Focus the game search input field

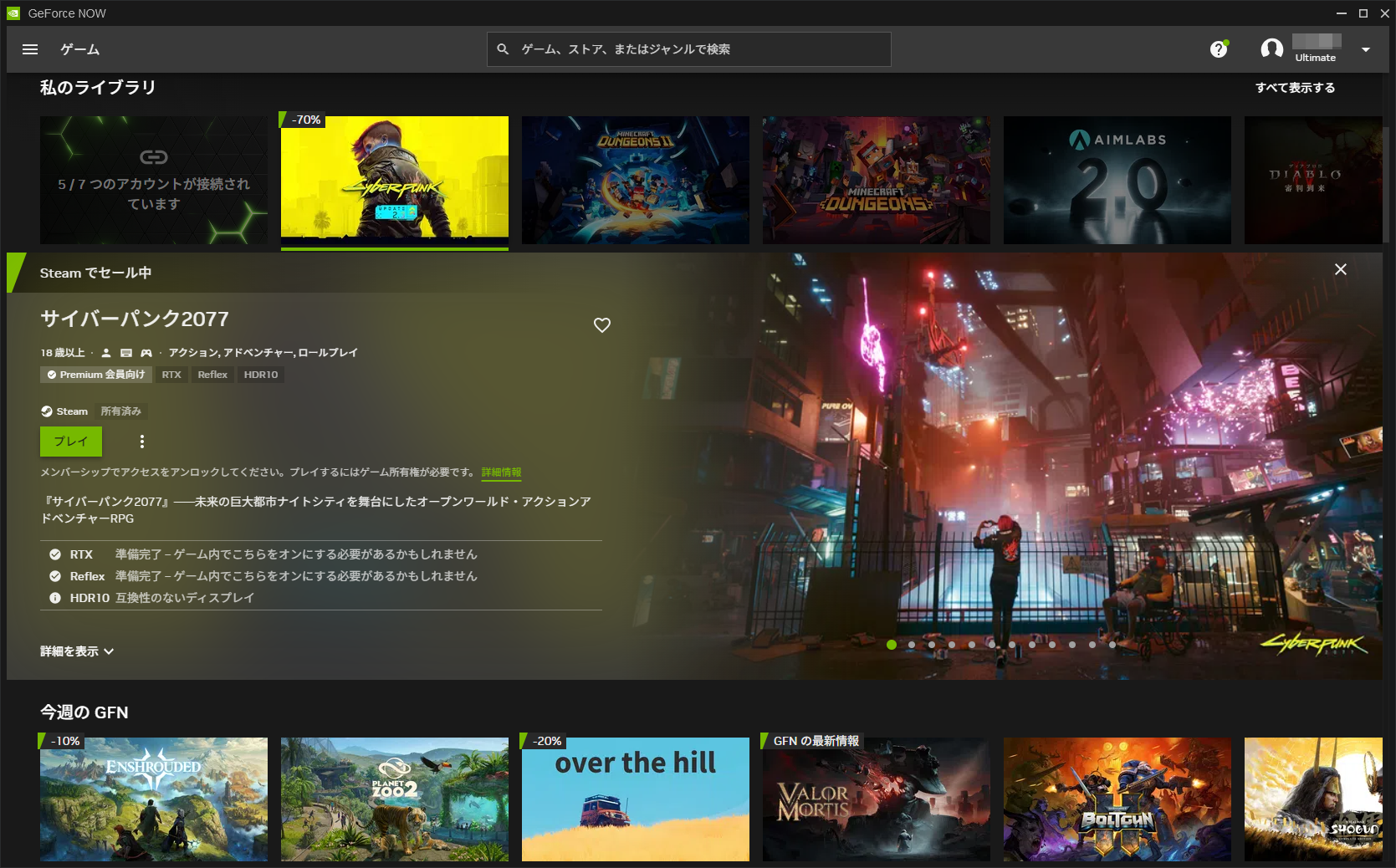point(689,49)
